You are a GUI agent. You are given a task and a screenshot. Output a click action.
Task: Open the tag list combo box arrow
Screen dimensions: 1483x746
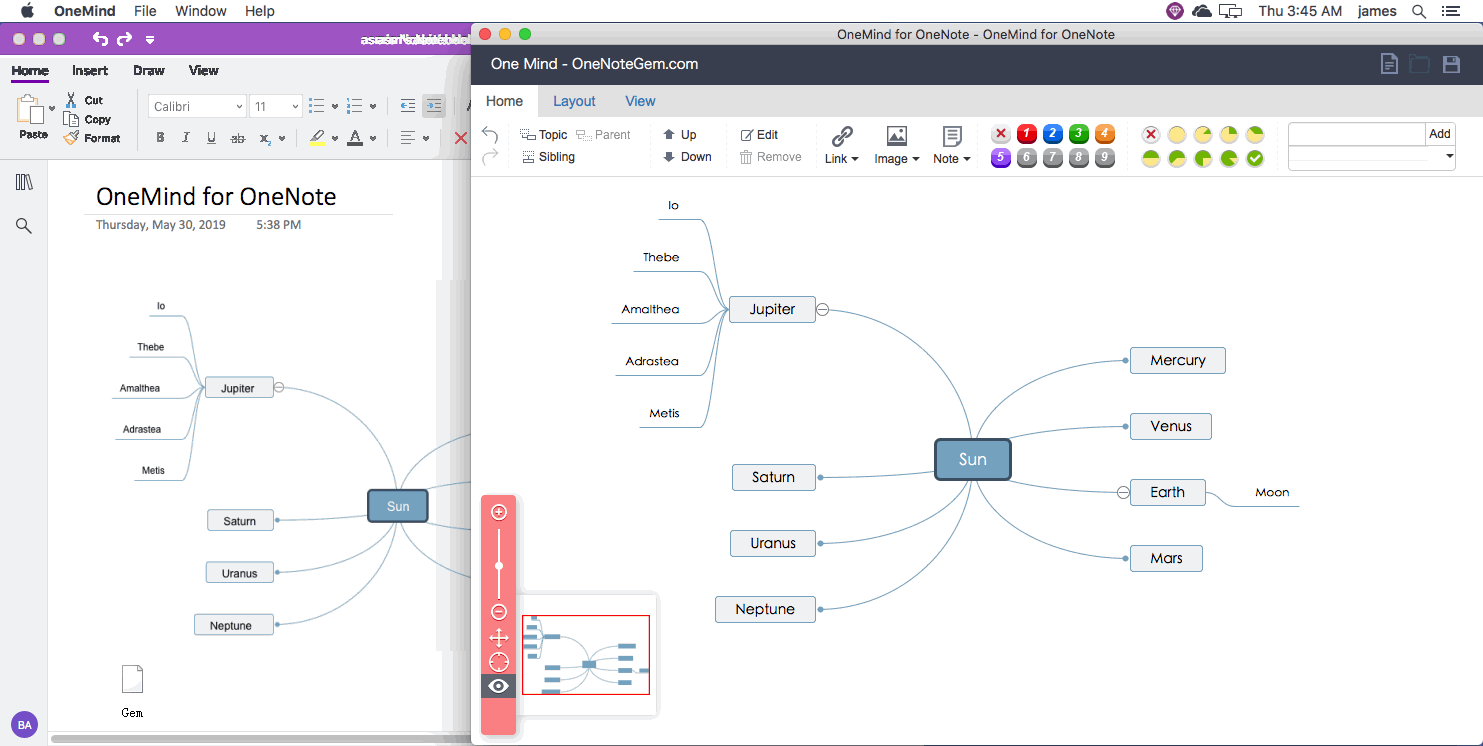(1449, 157)
